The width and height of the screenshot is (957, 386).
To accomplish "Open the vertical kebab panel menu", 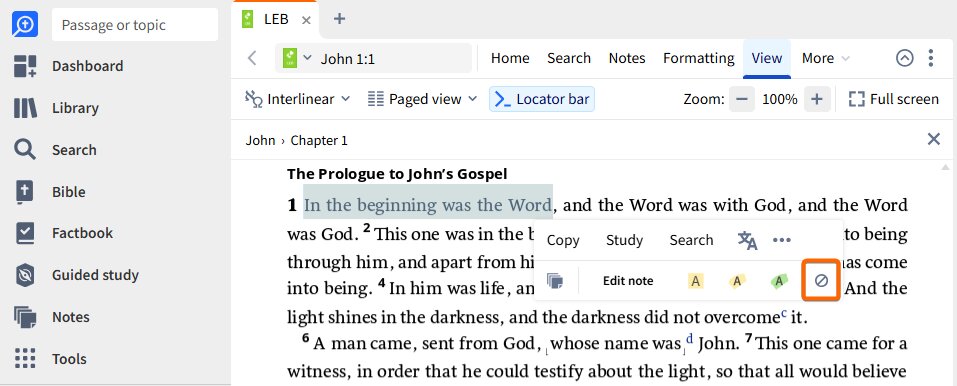I will [931, 58].
